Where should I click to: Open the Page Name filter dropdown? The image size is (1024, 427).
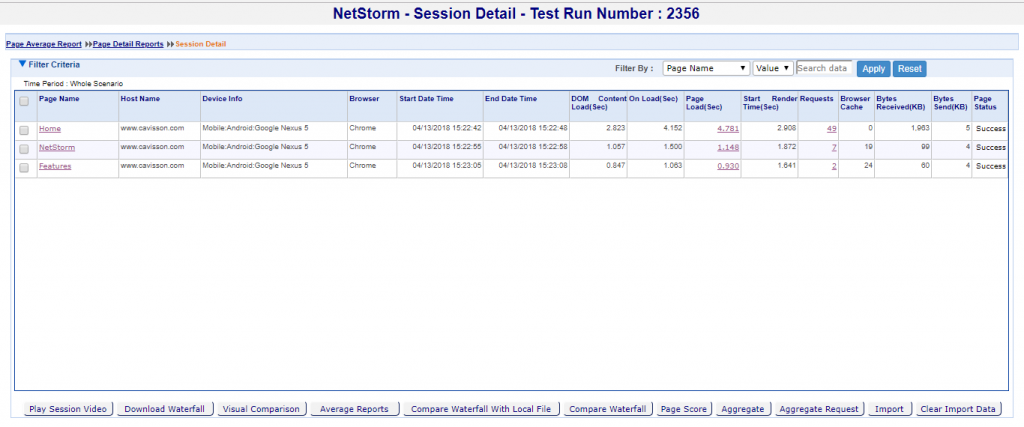click(706, 69)
